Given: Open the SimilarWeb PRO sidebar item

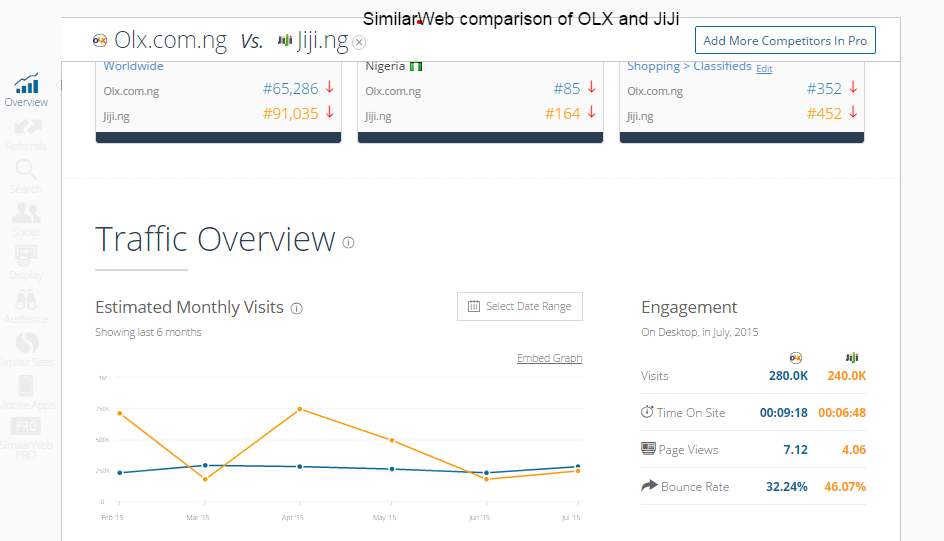Looking at the screenshot, I should point(26,438).
